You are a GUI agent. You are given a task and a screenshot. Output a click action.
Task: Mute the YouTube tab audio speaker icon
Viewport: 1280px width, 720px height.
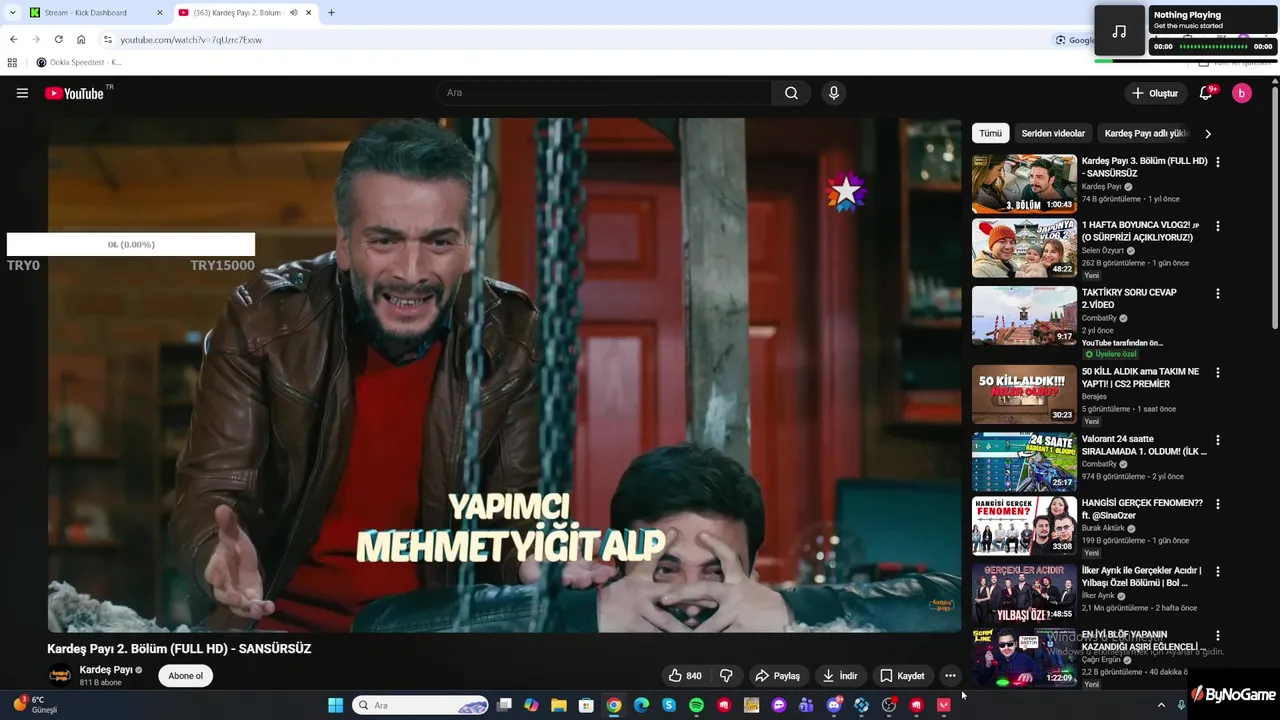[294, 13]
